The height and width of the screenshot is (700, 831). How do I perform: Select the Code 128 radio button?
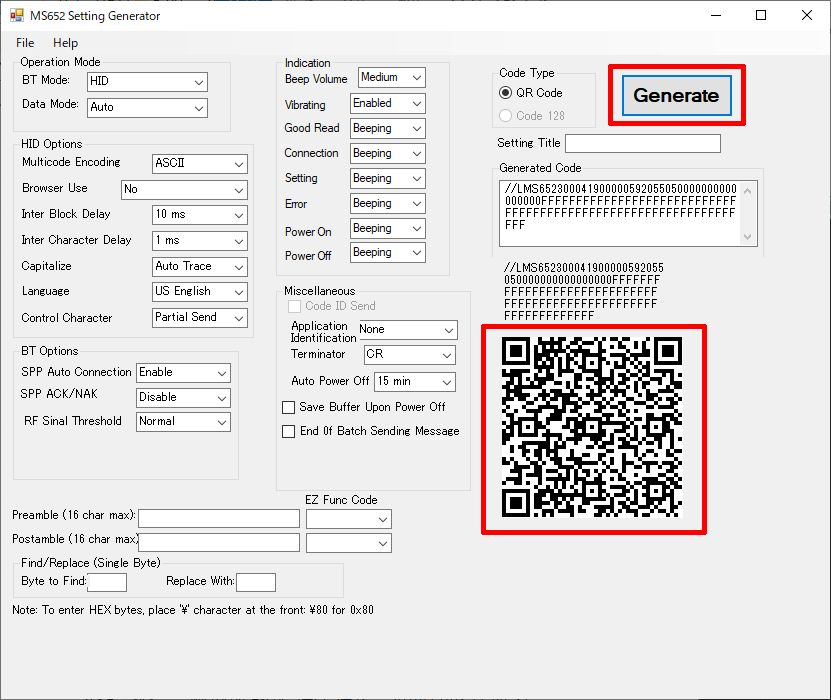pos(532,116)
